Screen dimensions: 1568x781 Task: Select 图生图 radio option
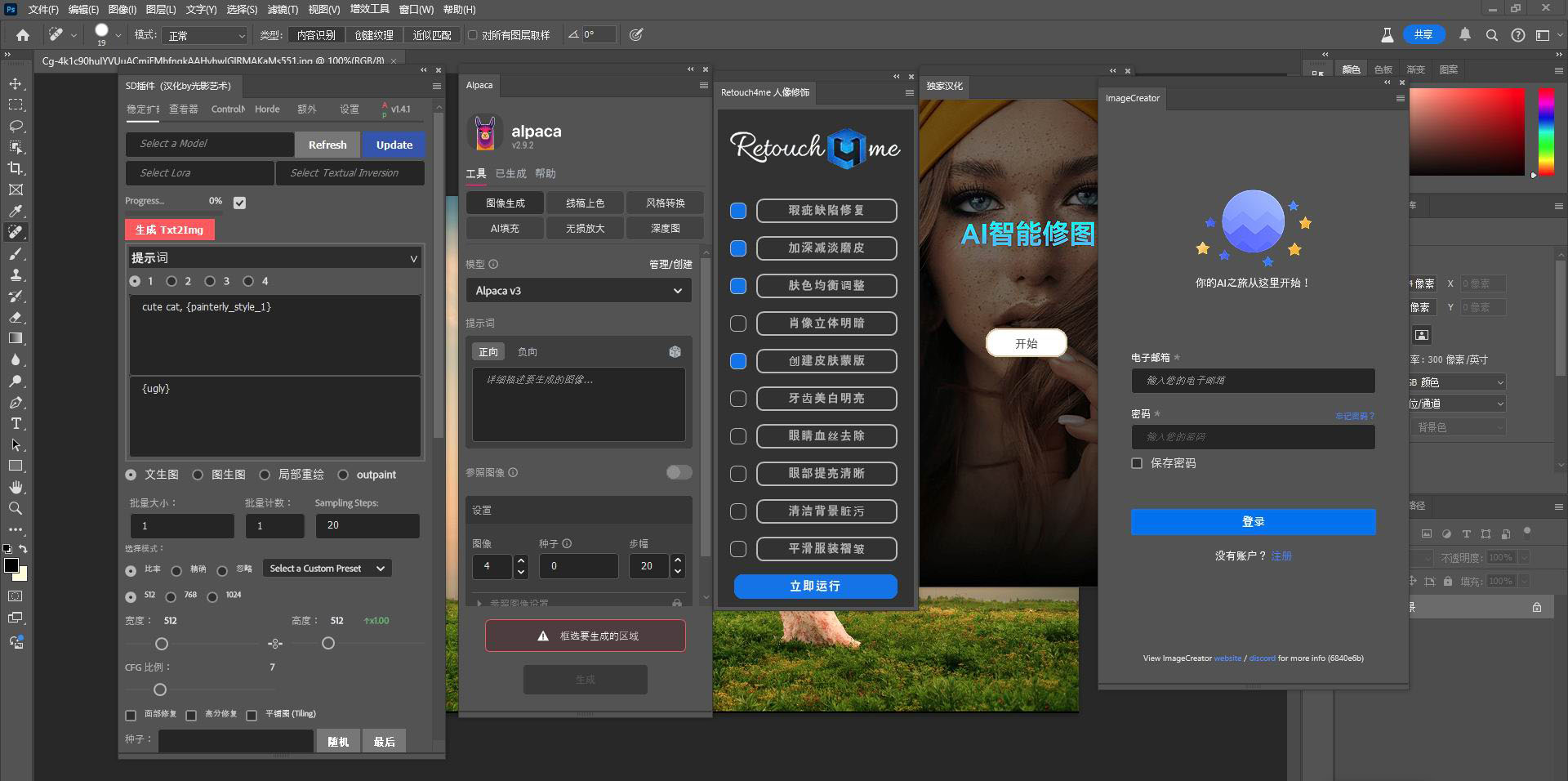(198, 475)
